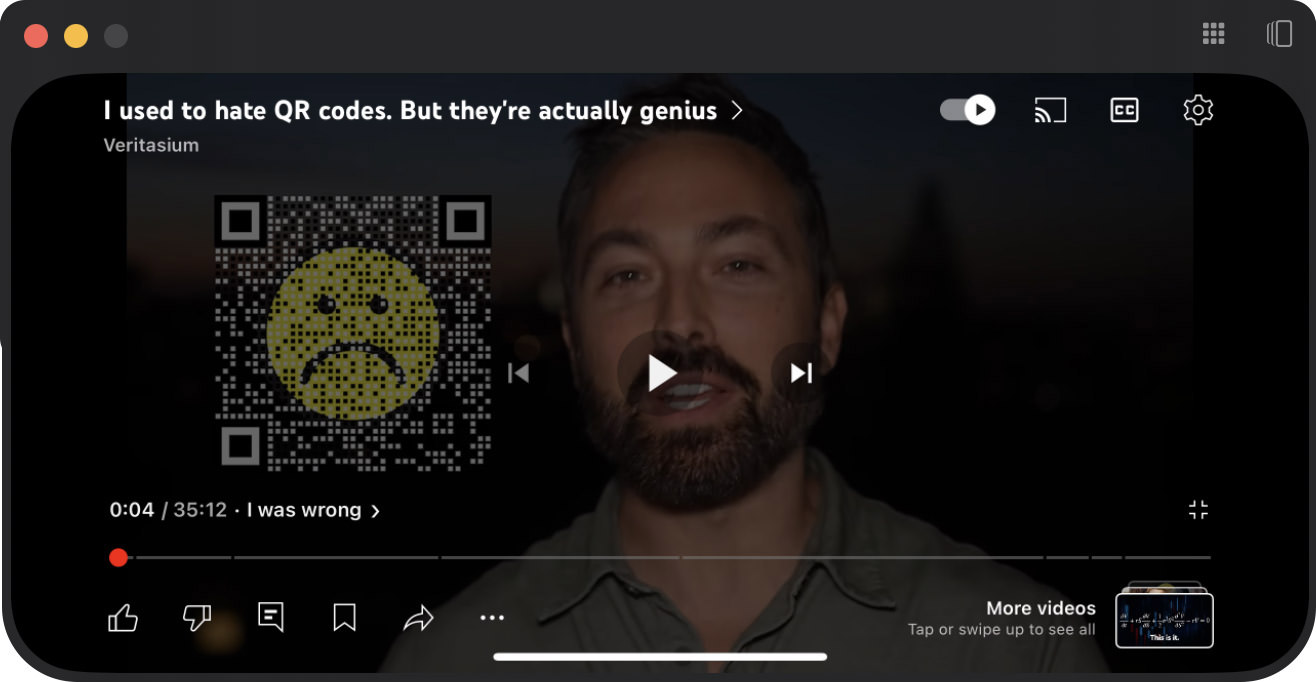This screenshot has width=1316, height=682.
Task: Like the video with thumbs up
Action: point(122,618)
